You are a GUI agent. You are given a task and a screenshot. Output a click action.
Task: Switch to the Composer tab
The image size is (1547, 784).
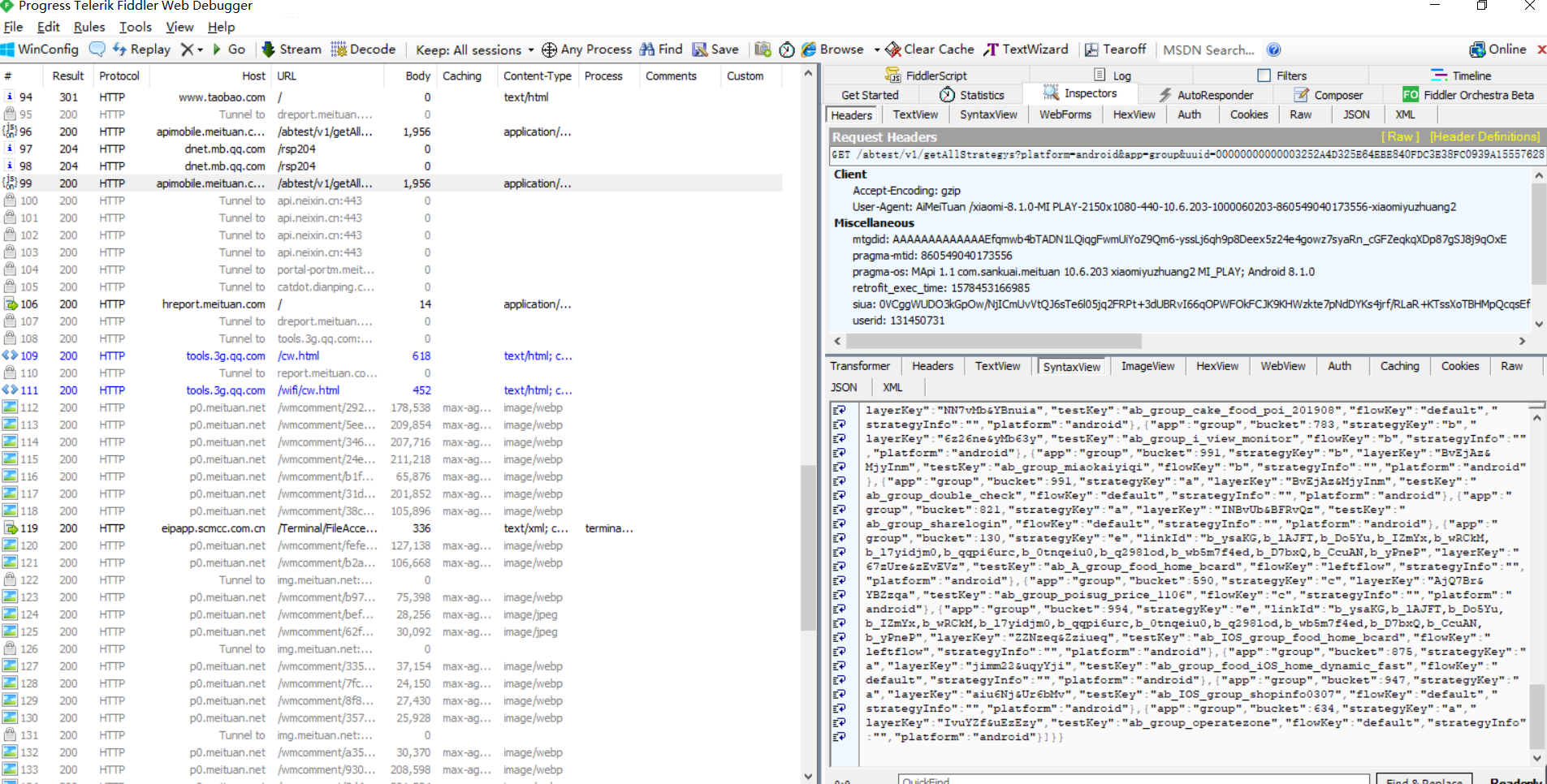[x=1329, y=95]
